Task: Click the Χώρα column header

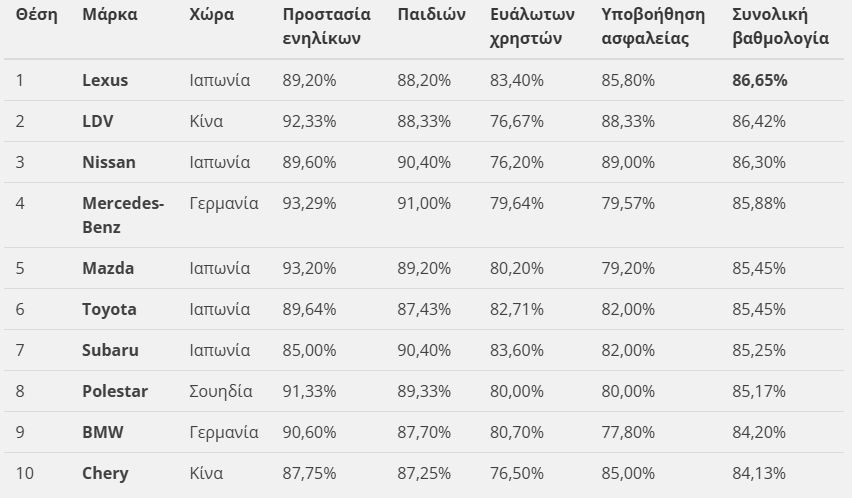Action: click(211, 15)
